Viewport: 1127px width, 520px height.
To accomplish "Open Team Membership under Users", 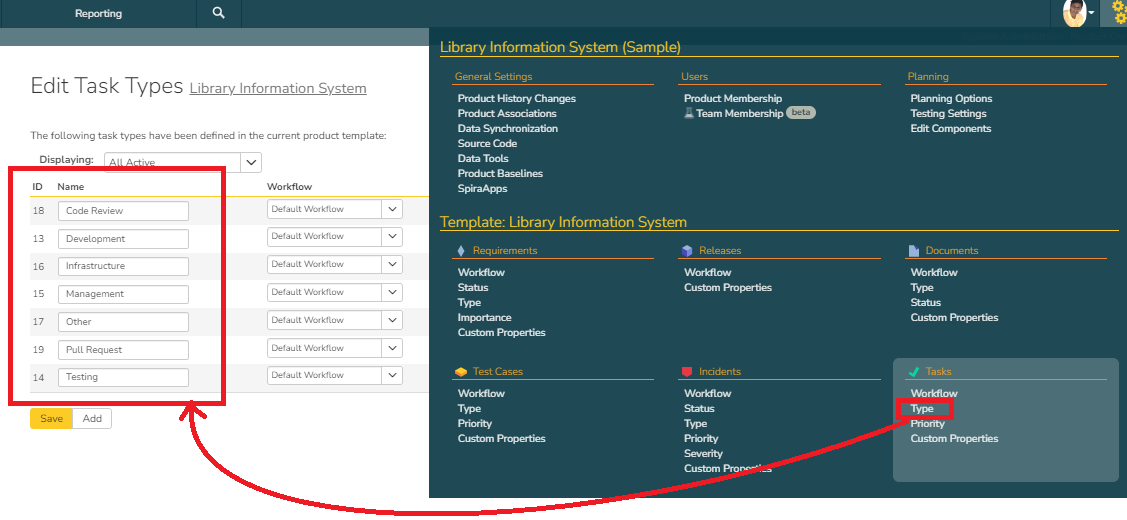I will point(740,114).
